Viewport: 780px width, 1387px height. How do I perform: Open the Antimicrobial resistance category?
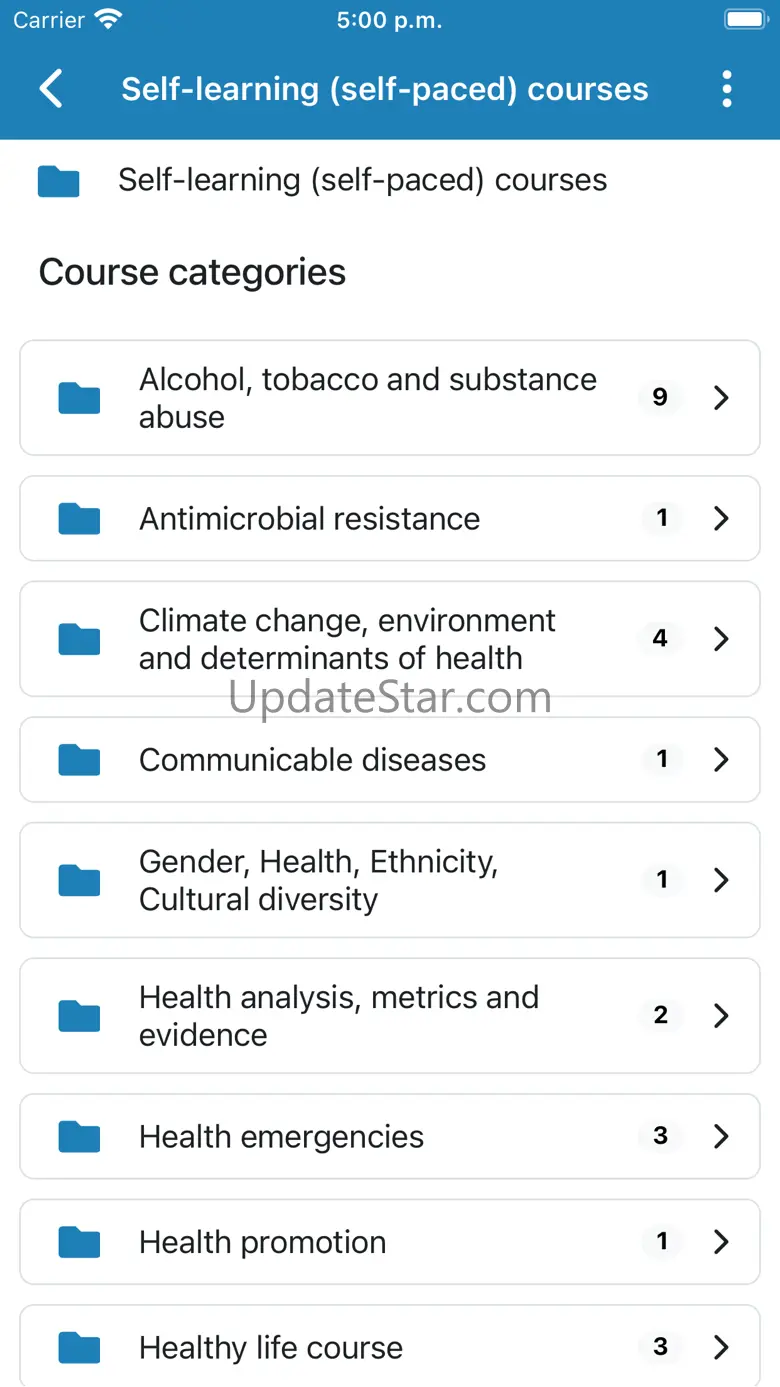coord(310,518)
